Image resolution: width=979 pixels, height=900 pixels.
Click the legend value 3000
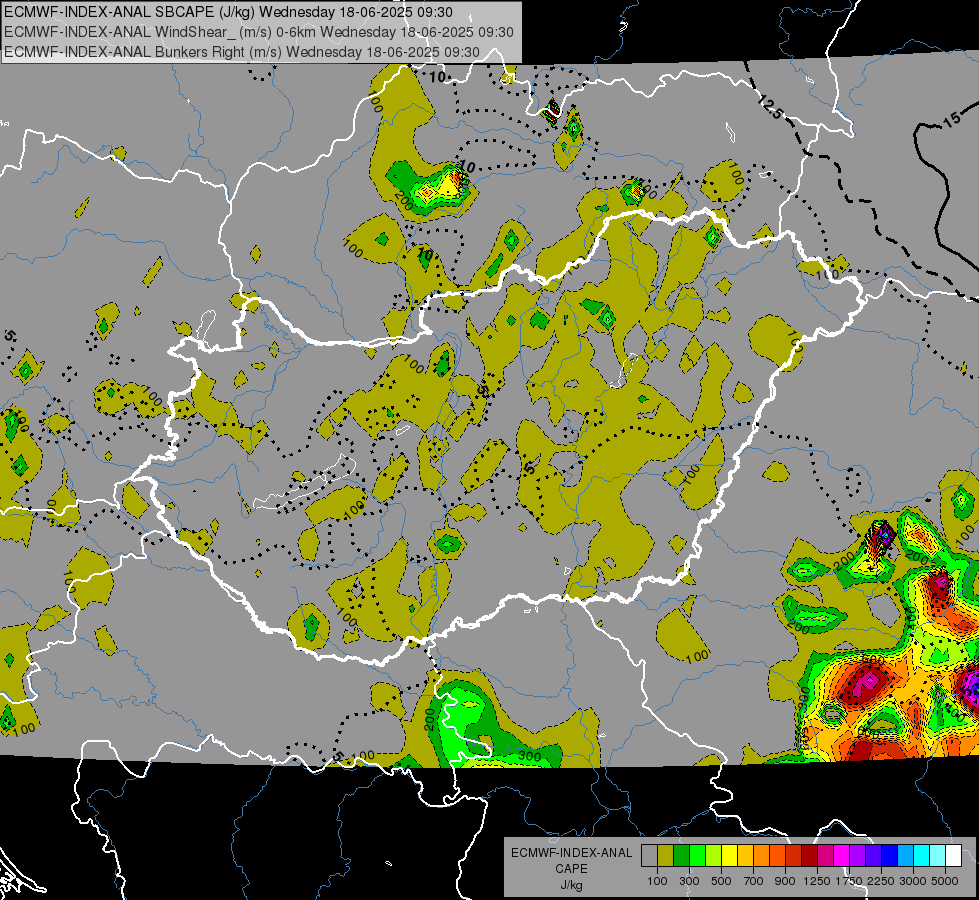pyautogui.click(x=913, y=881)
